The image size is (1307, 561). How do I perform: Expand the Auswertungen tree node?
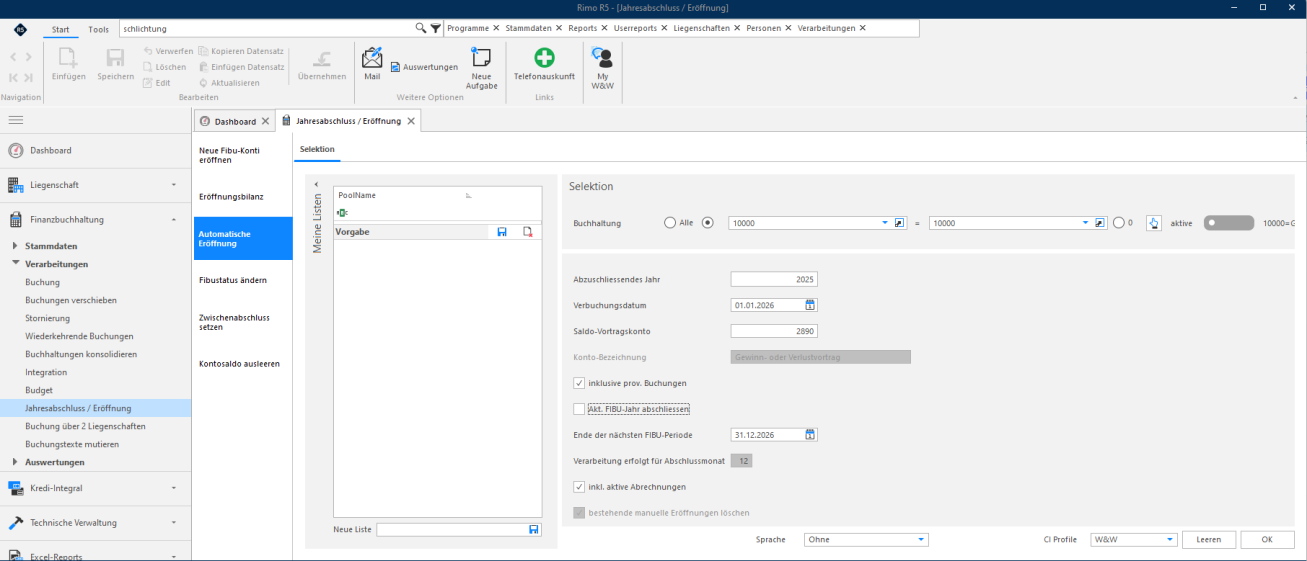point(15,462)
